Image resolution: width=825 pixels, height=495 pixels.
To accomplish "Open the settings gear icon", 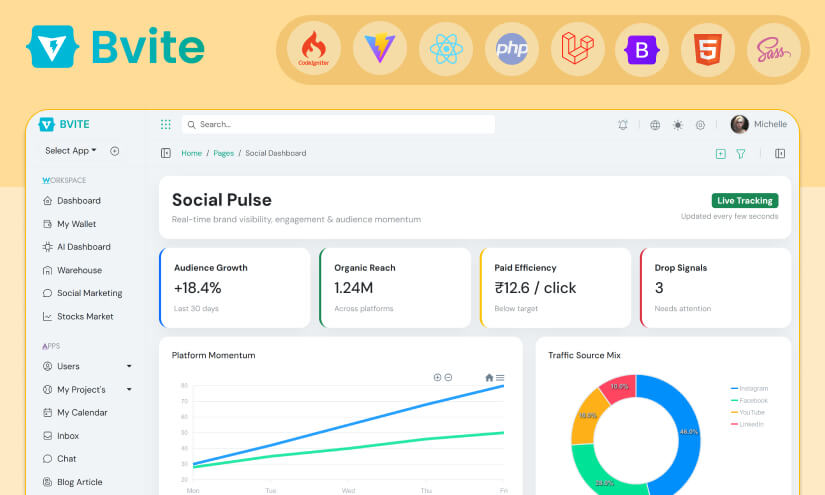I will [700, 125].
